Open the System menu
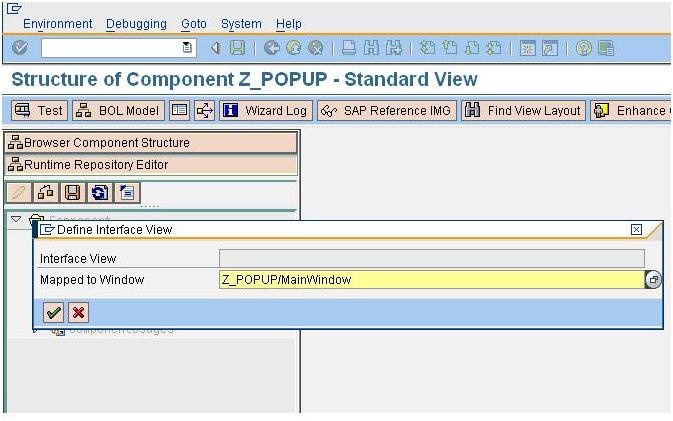Image resolution: width=673 pixels, height=421 pixels. tap(241, 24)
